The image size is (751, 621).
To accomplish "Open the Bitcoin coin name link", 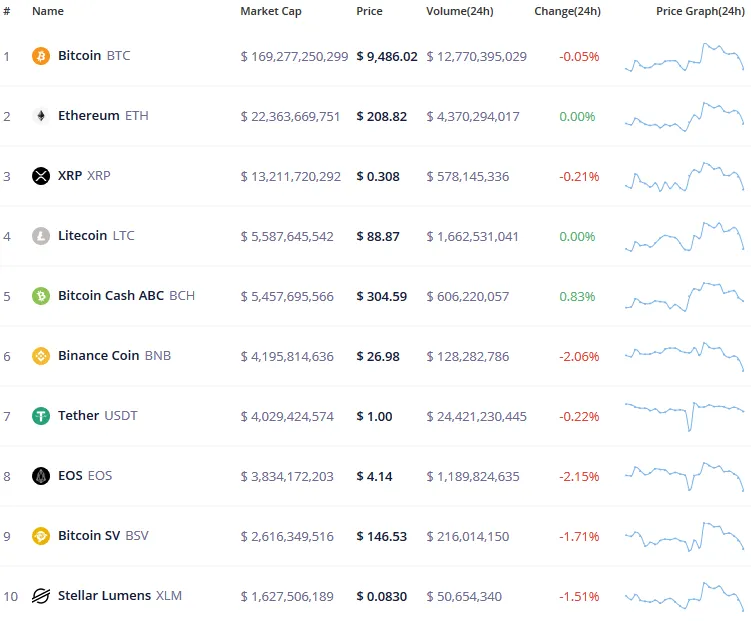I will pos(80,56).
